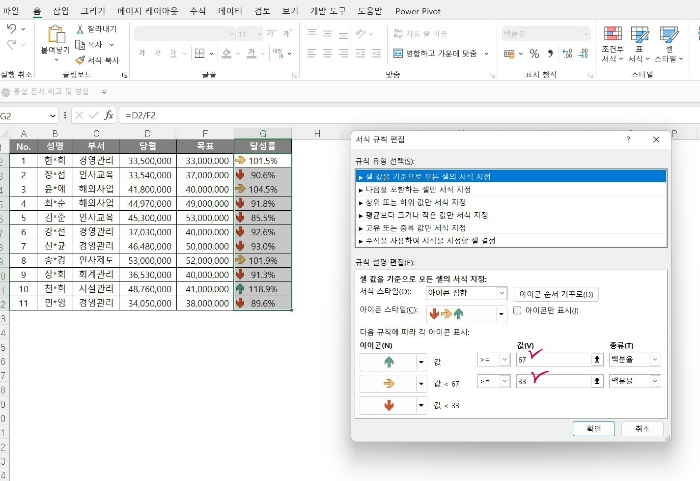Click the Comma Style icon
Viewport: 700px width, 481px height.
(x=550, y=54)
